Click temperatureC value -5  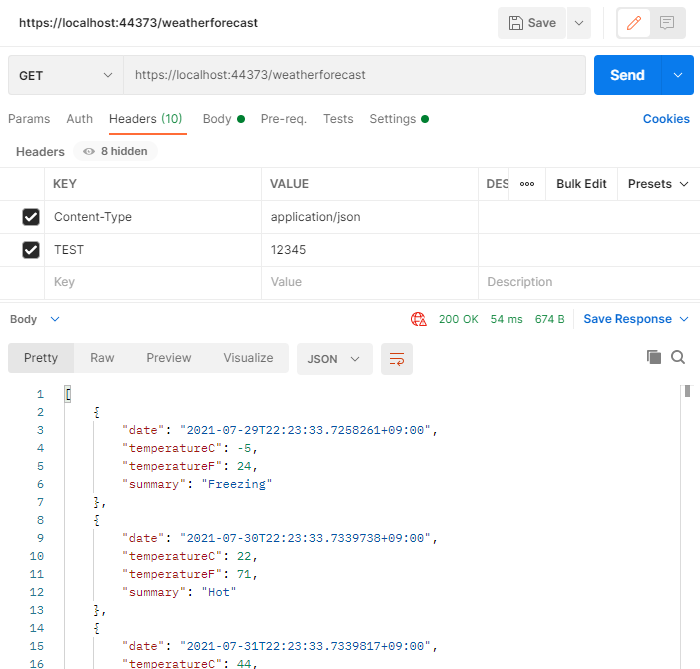click(244, 448)
